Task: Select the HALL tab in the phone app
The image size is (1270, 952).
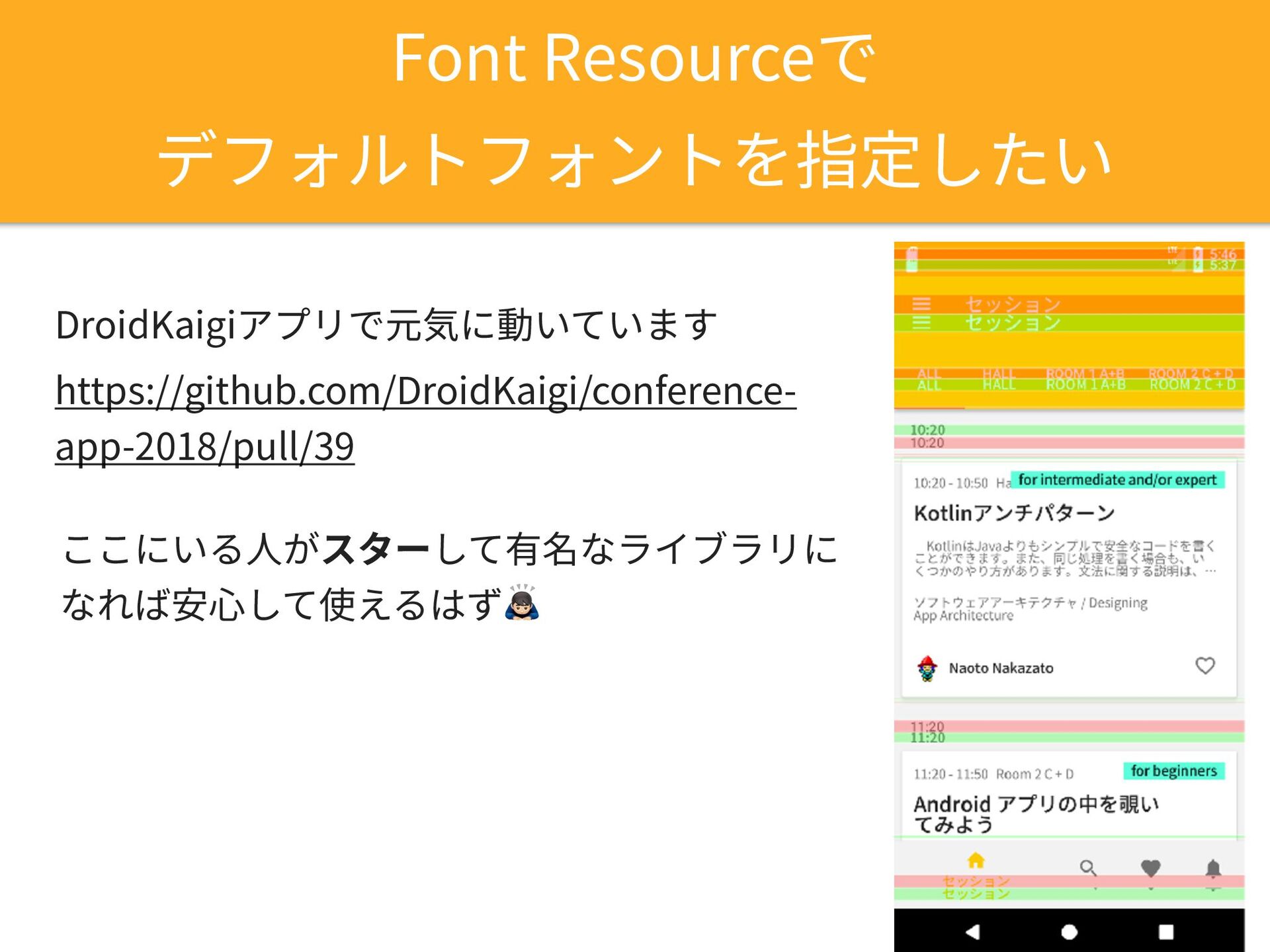Action: (x=999, y=379)
